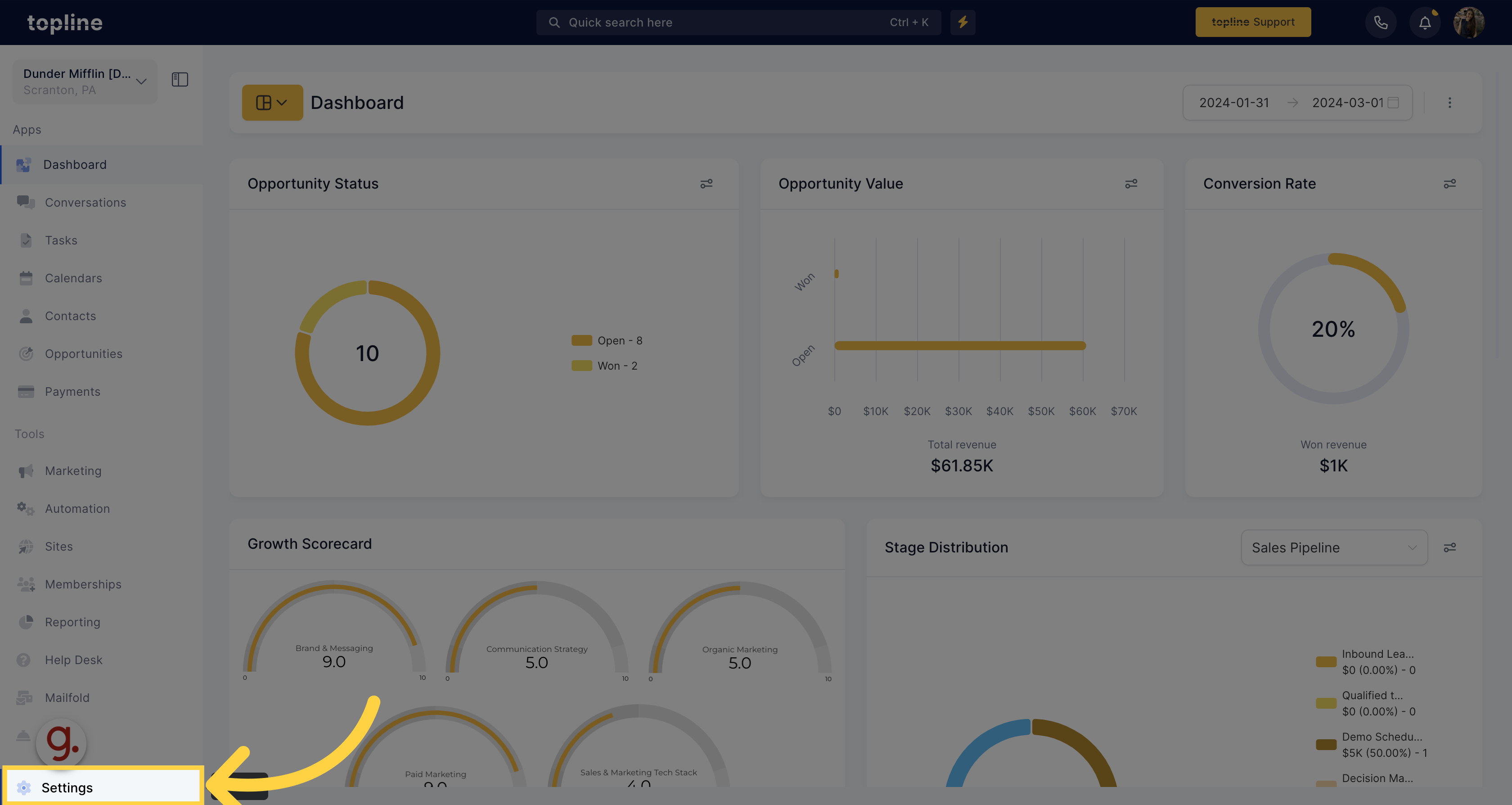Click the phone dialer icon
Image resolution: width=1512 pixels, height=805 pixels.
click(x=1381, y=23)
